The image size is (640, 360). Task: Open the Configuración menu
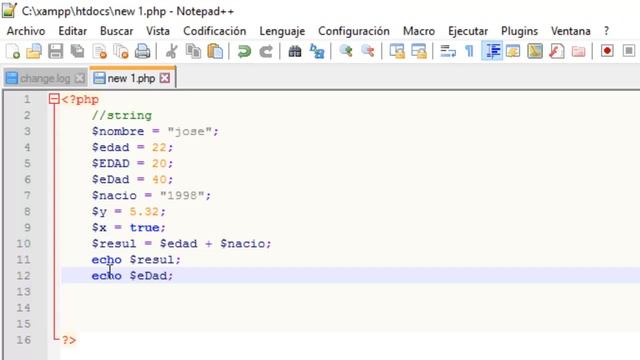354,31
